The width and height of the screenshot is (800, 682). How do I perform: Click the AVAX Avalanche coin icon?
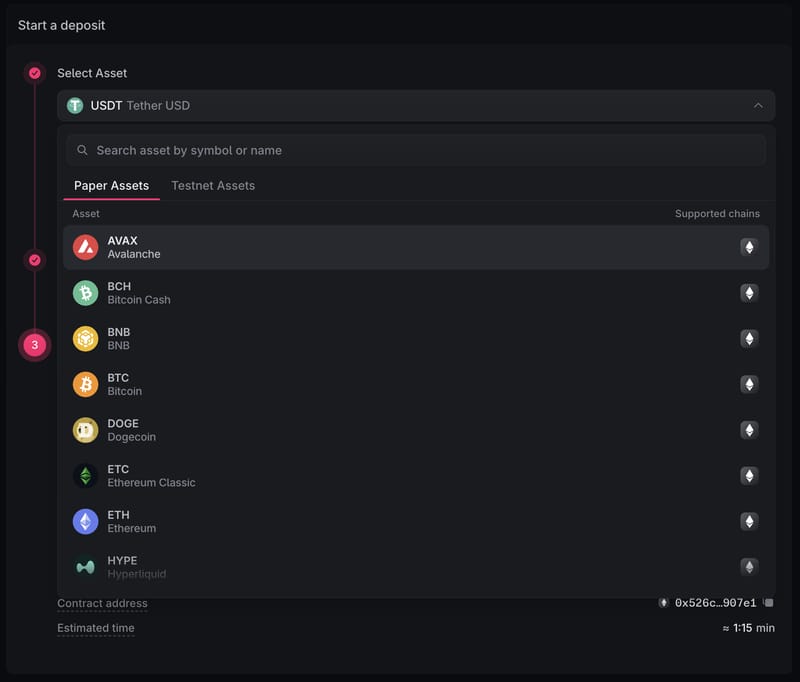(x=85, y=247)
